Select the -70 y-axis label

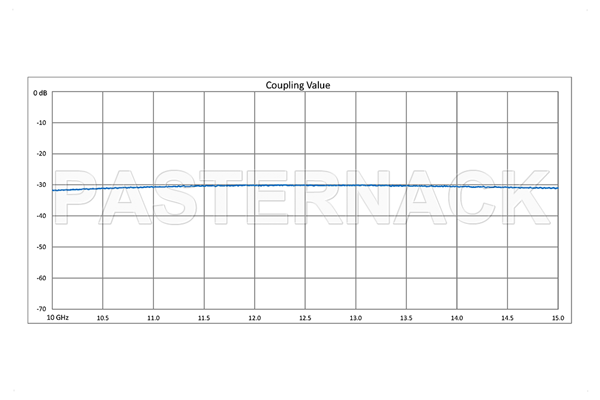pos(41,309)
